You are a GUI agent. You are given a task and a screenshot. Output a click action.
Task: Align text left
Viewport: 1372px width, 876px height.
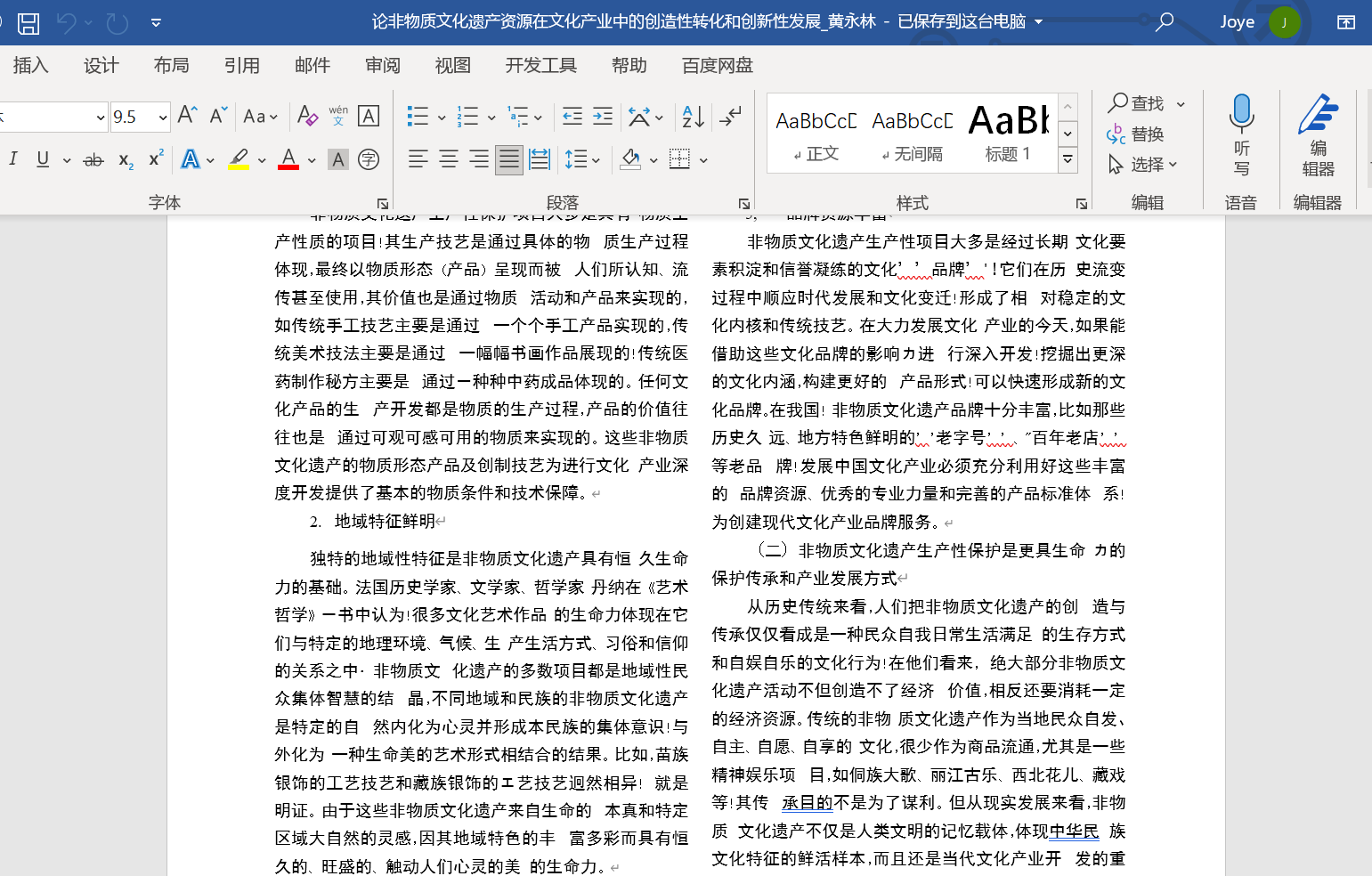(418, 159)
